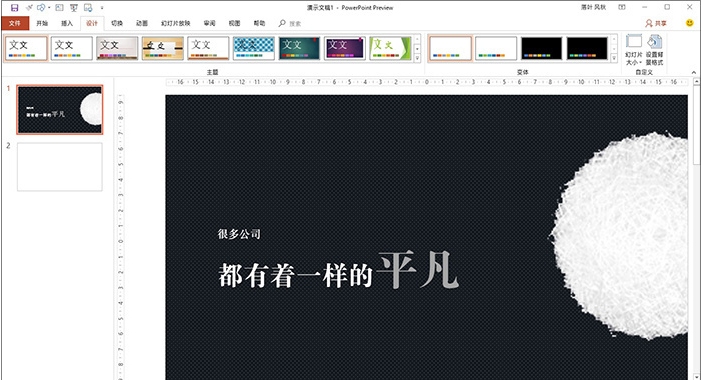Image resolution: width=703 pixels, height=380 pixels.
Task: Click the 都有着一样的 headline text
Action: (x=295, y=275)
